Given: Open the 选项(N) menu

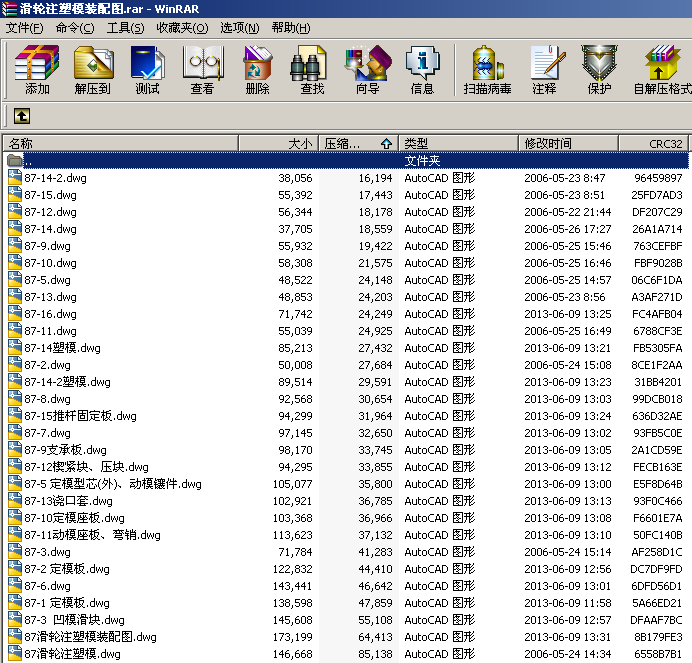Looking at the screenshot, I should pos(240,28).
